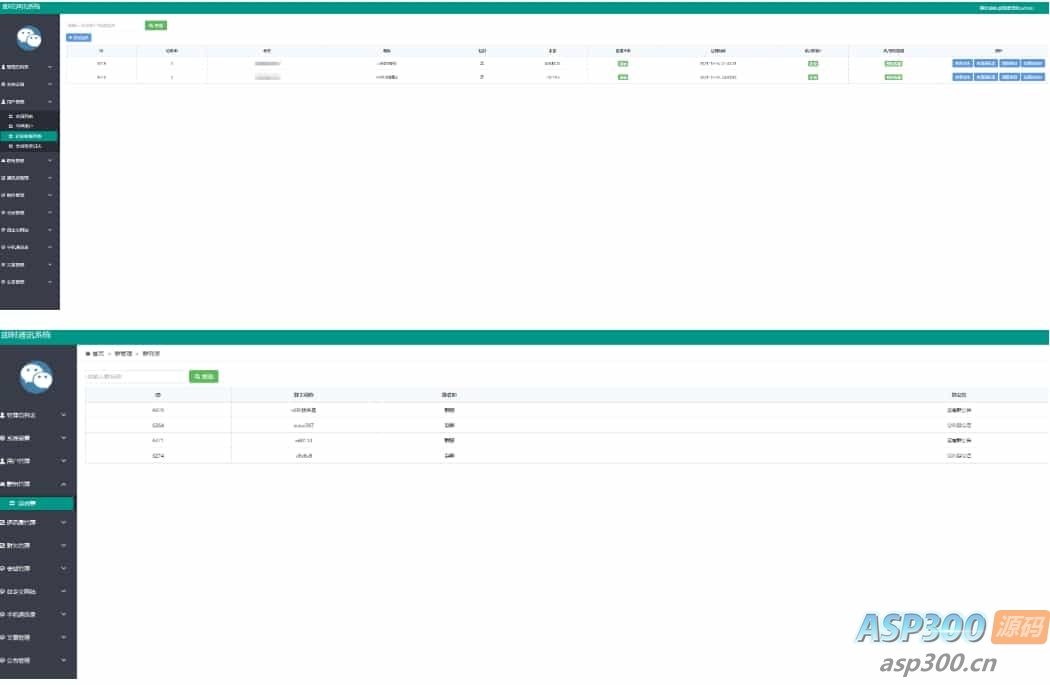Click the blue add button under the upper search box
Screen dimensions: 1050x685
tap(78, 38)
